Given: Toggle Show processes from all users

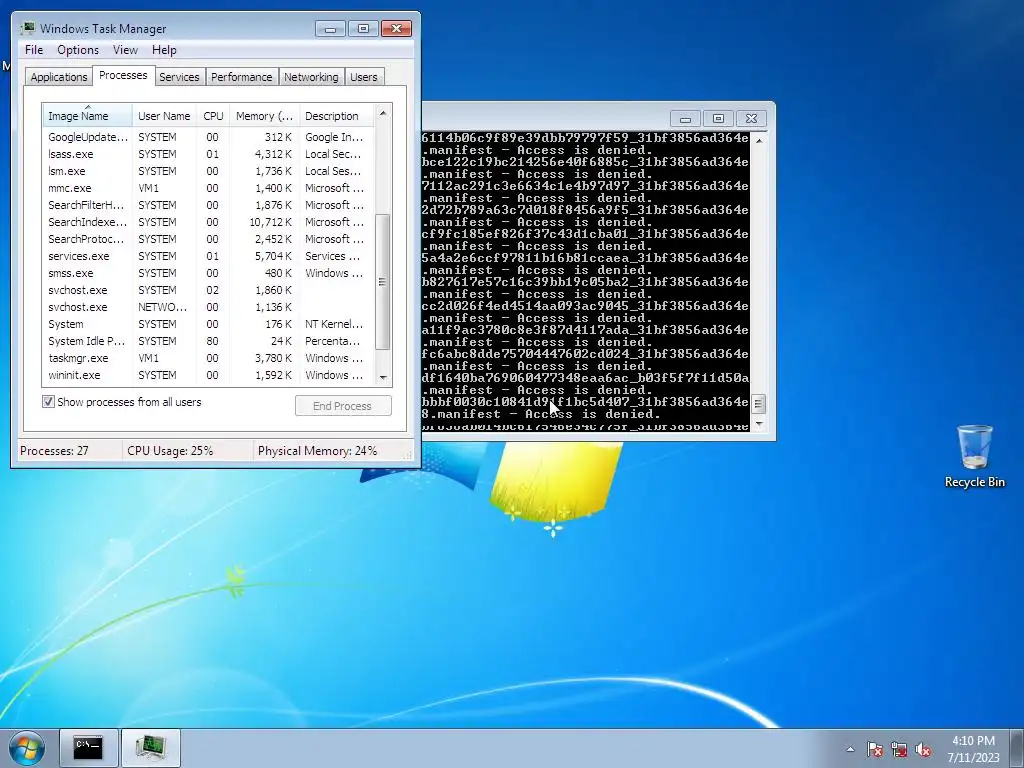Looking at the screenshot, I should pyautogui.click(x=48, y=402).
